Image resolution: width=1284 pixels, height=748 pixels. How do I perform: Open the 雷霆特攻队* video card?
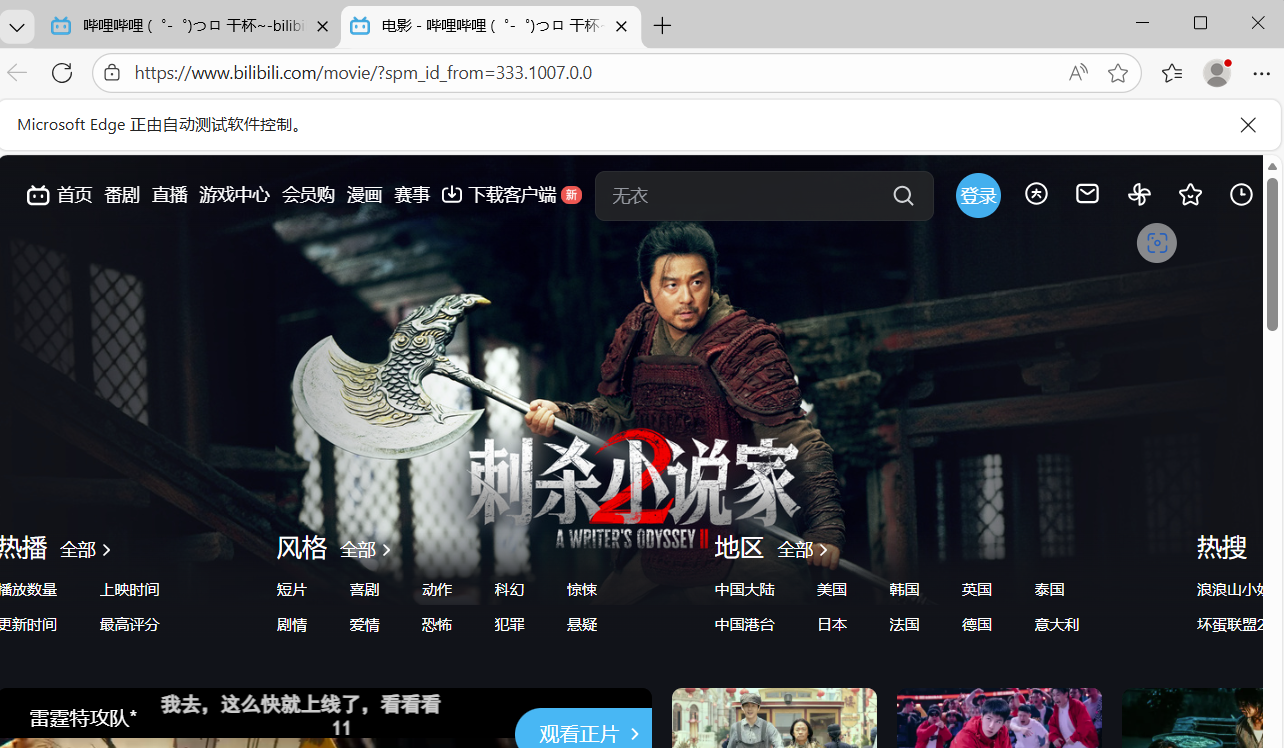tap(326, 718)
